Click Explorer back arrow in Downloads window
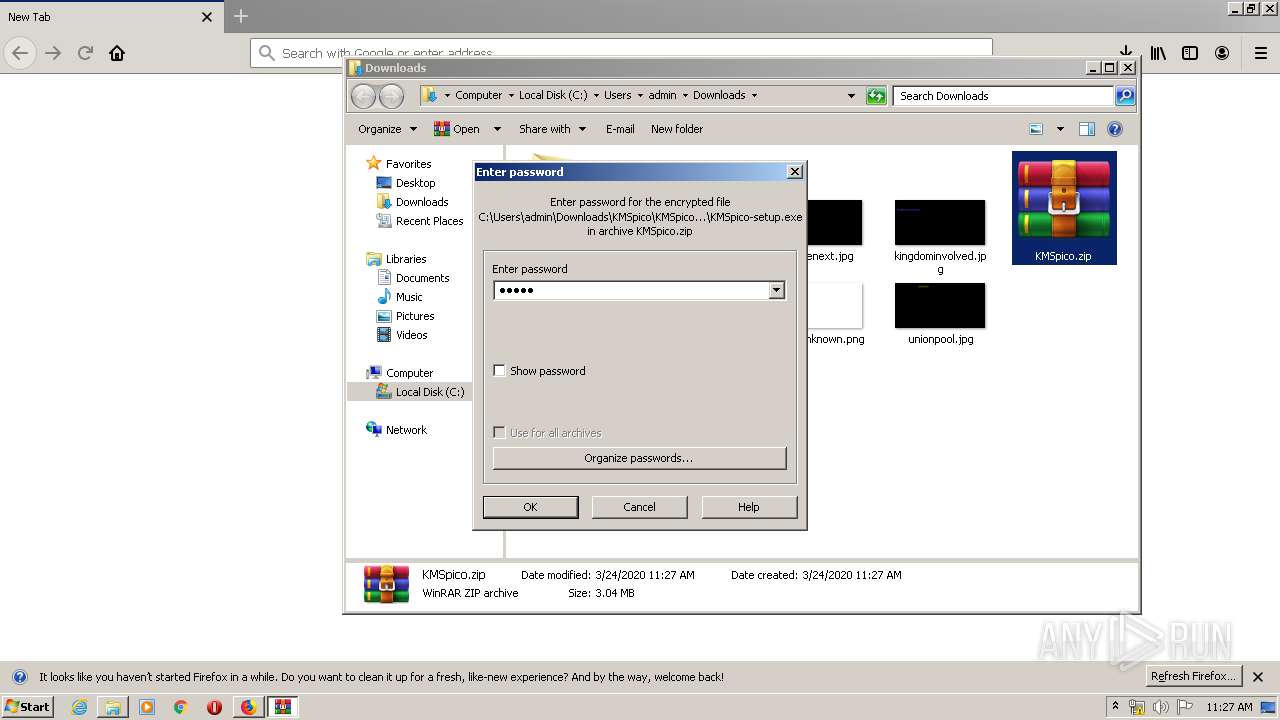The image size is (1280, 720). (x=363, y=96)
